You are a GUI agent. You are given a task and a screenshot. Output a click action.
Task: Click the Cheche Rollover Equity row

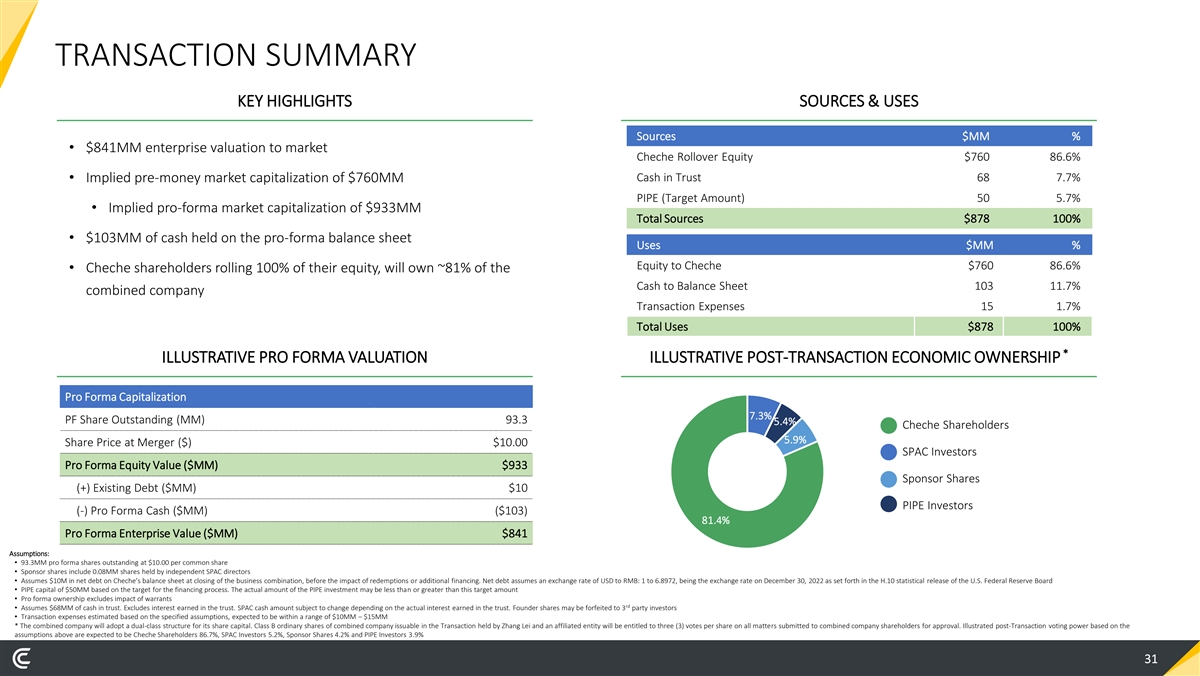858,157
